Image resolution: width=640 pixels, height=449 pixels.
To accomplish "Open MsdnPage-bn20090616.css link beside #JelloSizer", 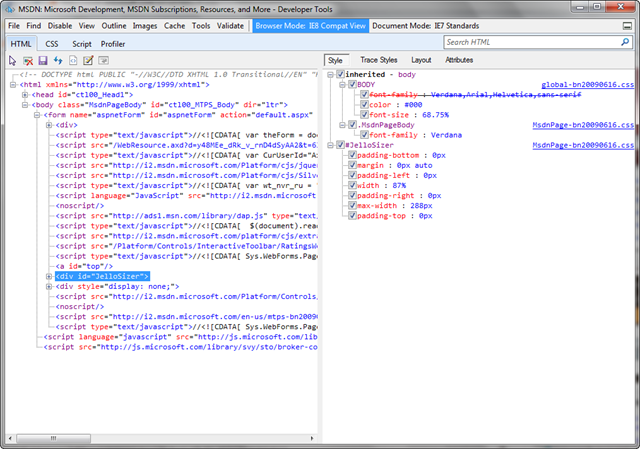I will point(583,145).
